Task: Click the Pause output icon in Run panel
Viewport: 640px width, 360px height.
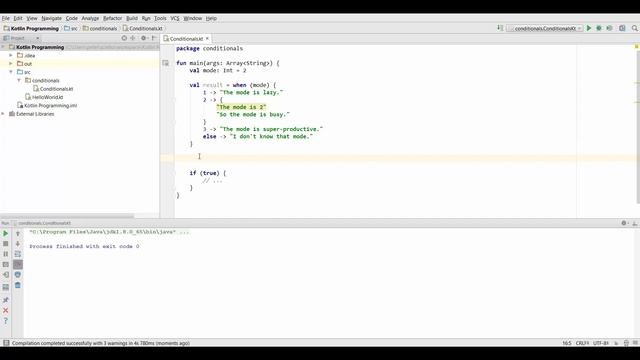Action: tap(6, 254)
